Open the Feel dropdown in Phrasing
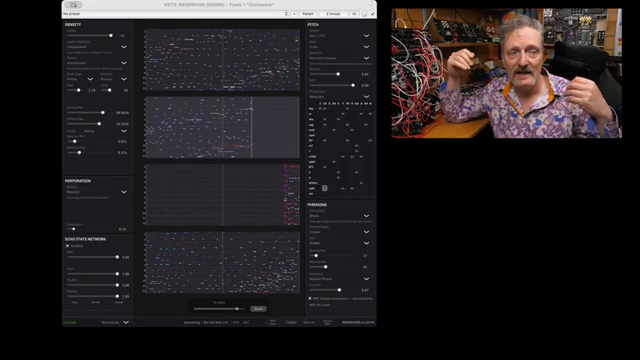 pos(339,243)
